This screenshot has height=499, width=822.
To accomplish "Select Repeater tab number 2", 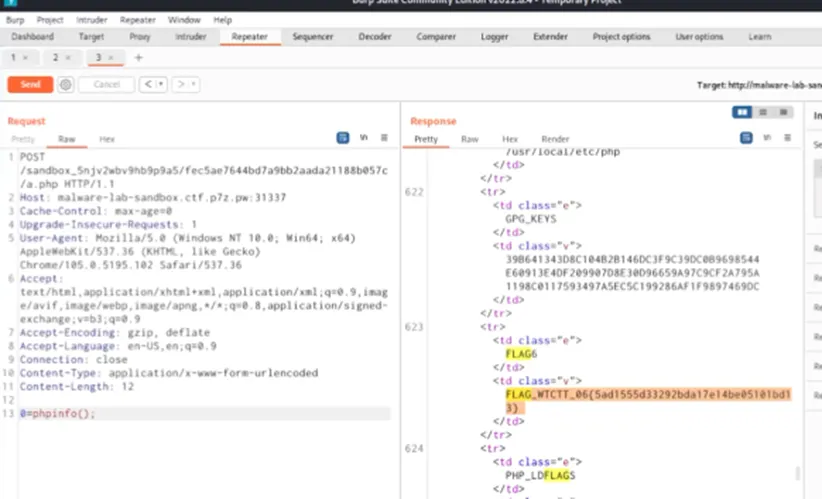I will (56, 58).
